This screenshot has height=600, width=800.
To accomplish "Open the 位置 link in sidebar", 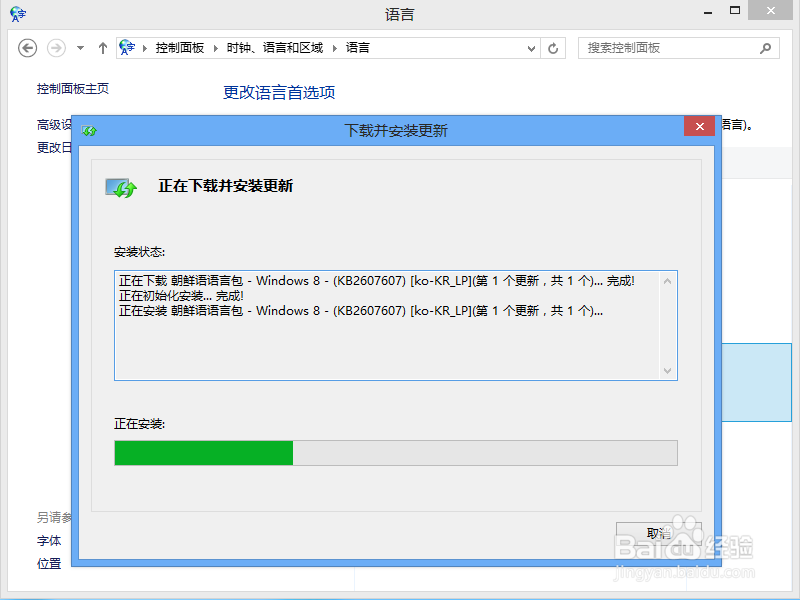I will point(49,564).
